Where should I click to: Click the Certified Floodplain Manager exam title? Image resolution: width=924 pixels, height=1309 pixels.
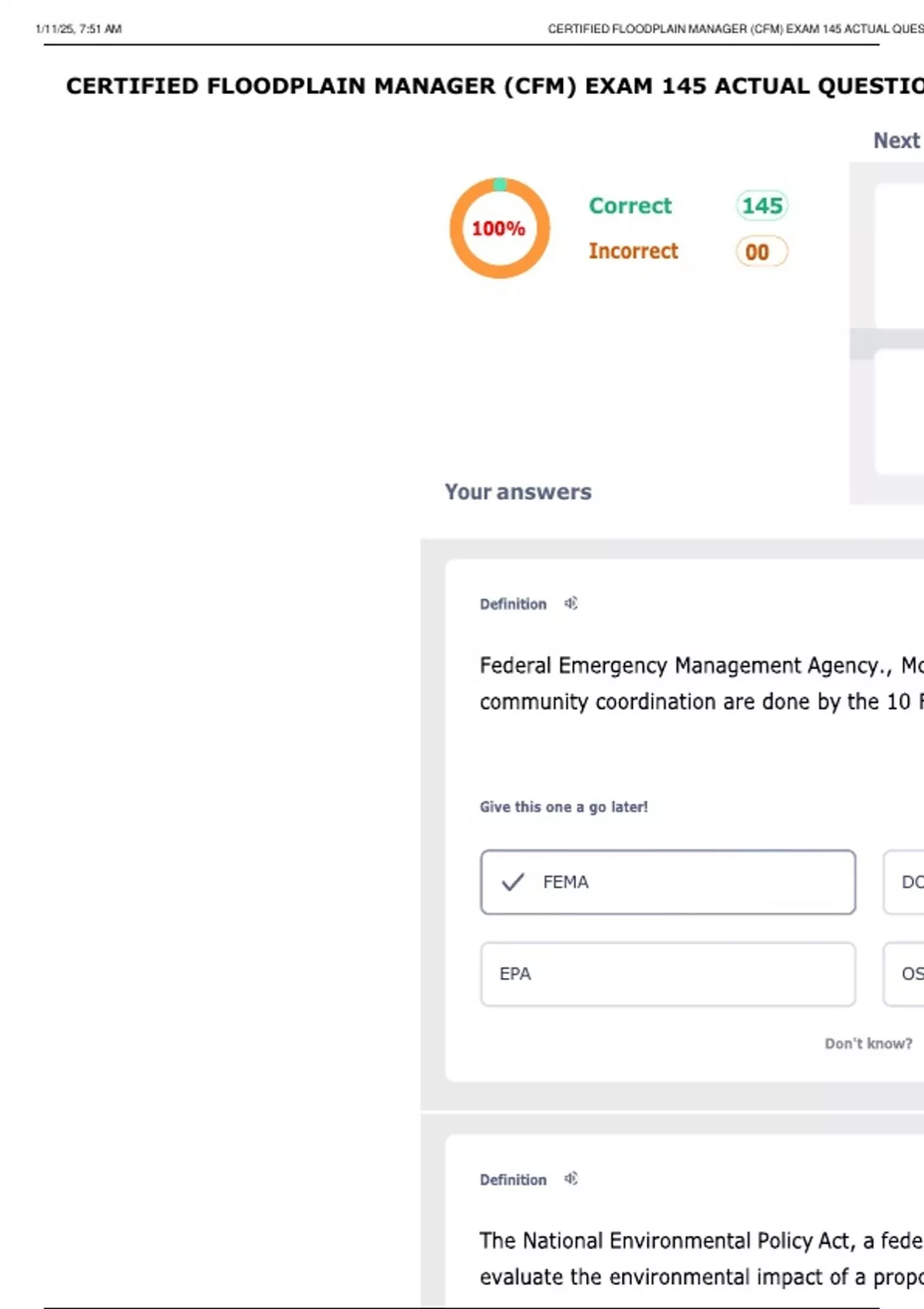tap(494, 85)
